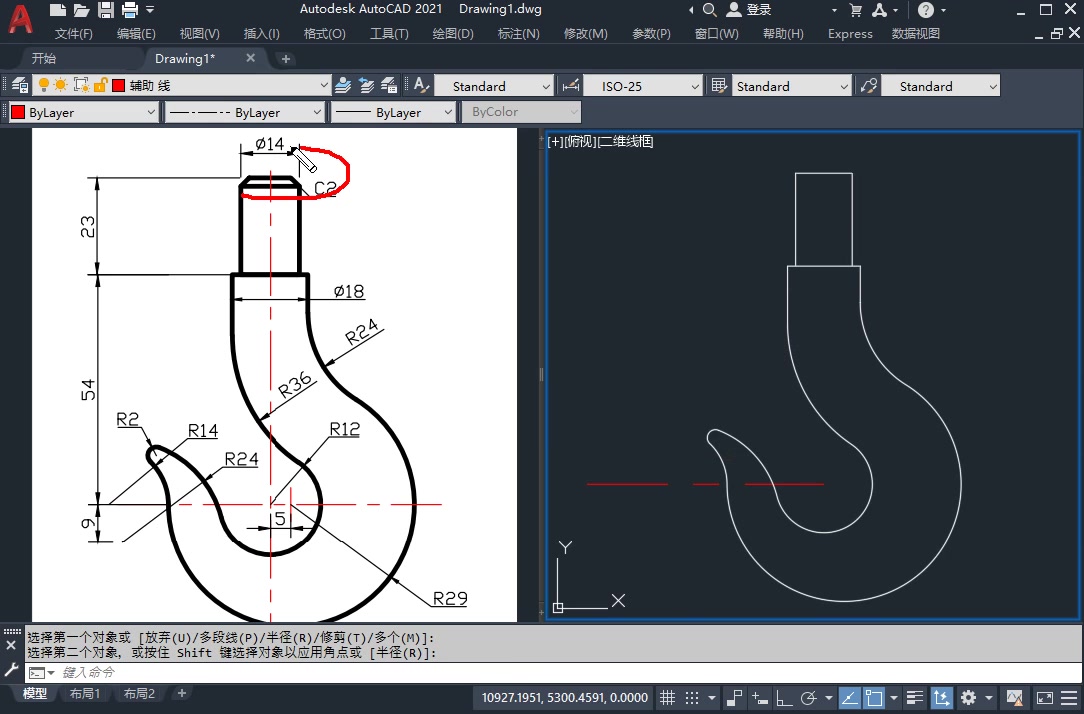Open the status bar customization menu icon

[x=1070, y=697]
